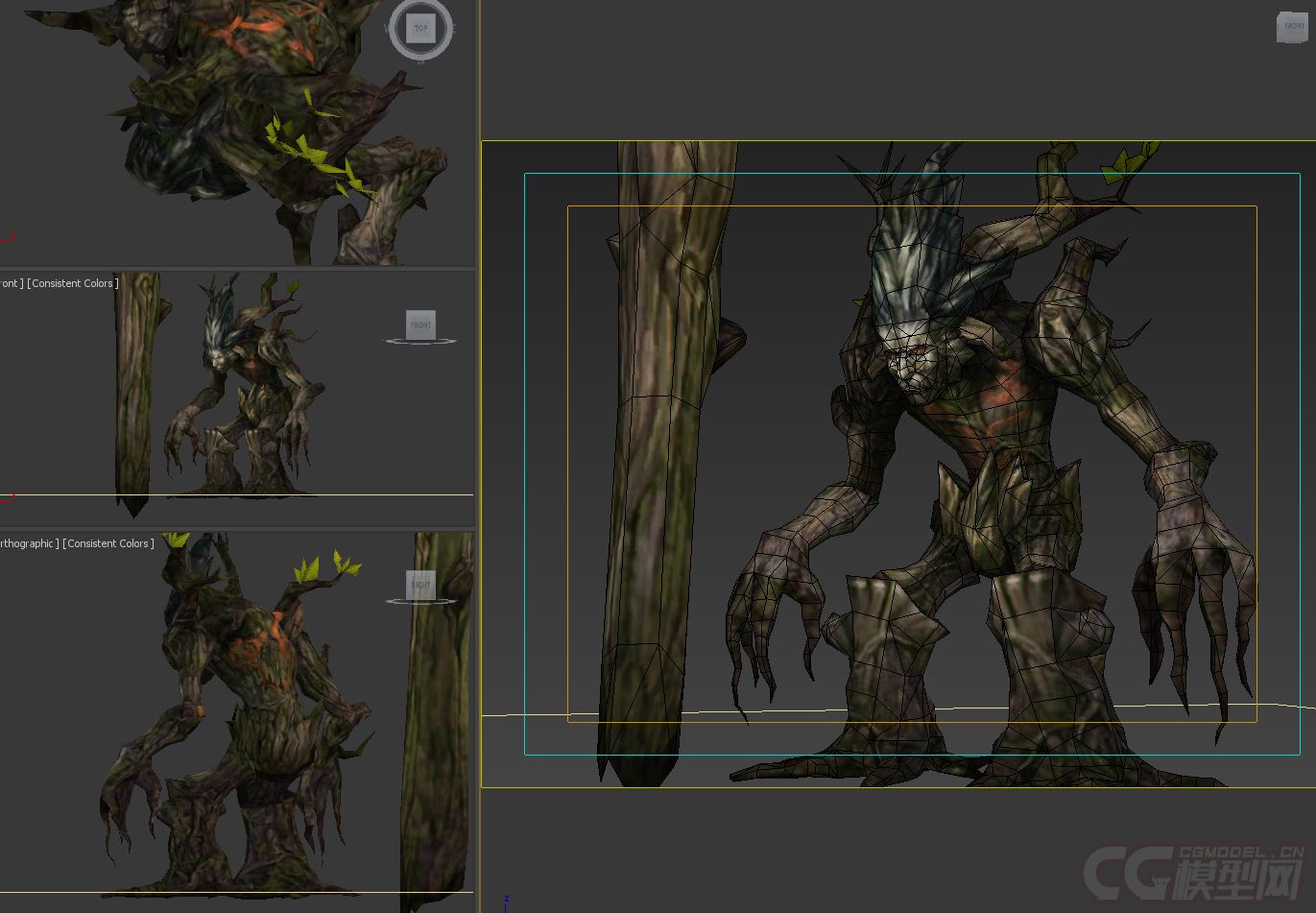This screenshot has height=913, width=1316.
Task: Click the Front ViewCube in large viewport
Action: tap(1292, 27)
